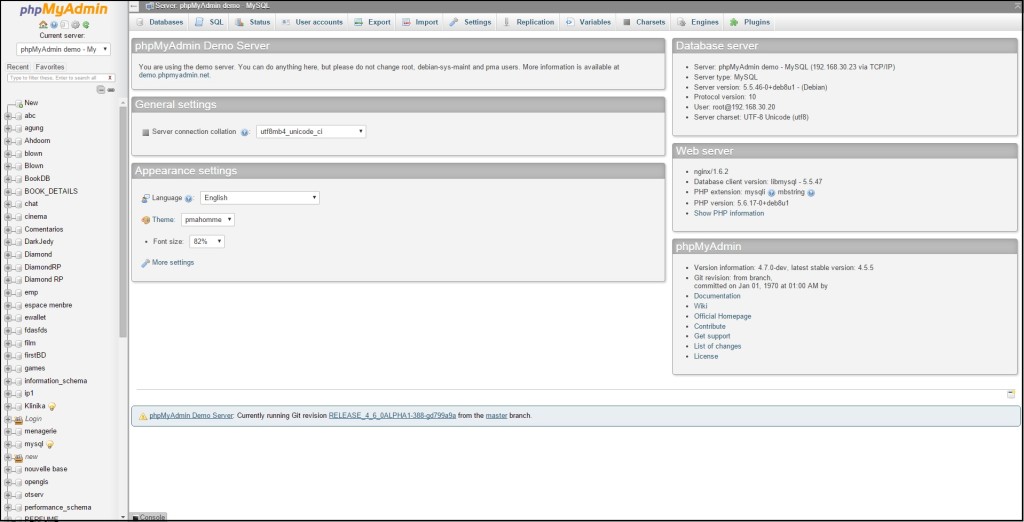This screenshot has height=522, width=1024.
Task: Click the green reload navigation icon
Action: 86,24
